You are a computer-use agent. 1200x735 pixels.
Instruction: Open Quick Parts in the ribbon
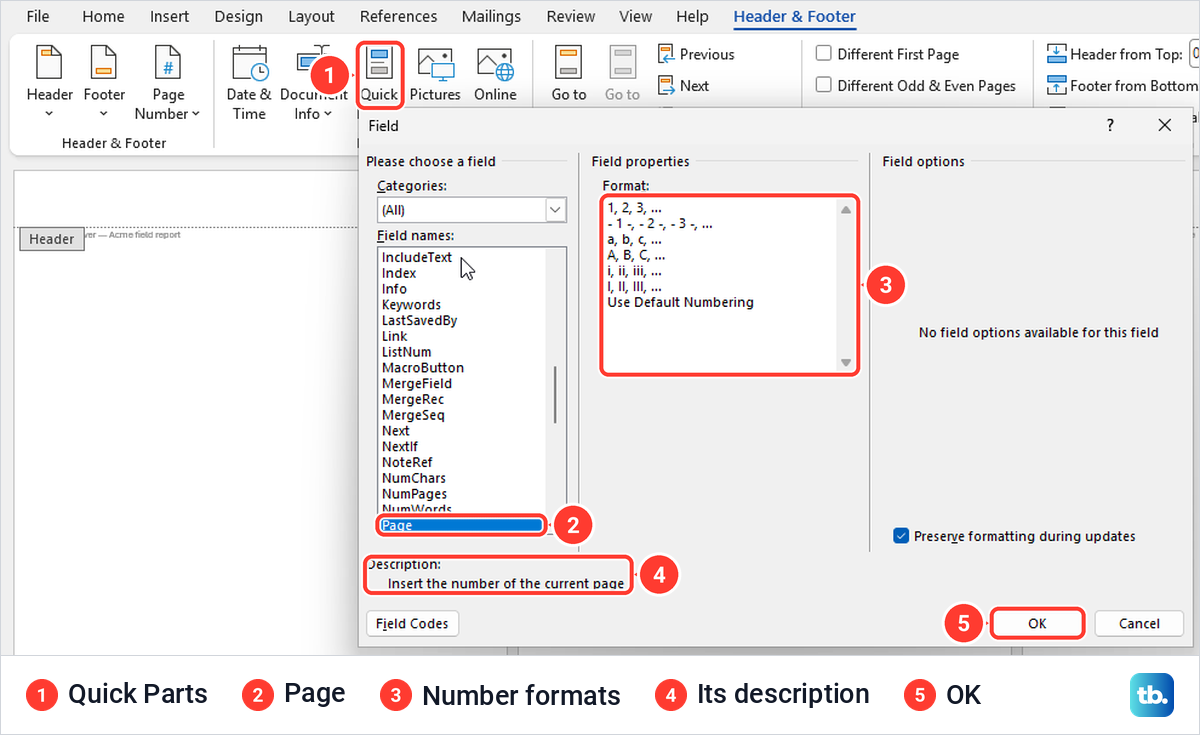click(380, 75)
